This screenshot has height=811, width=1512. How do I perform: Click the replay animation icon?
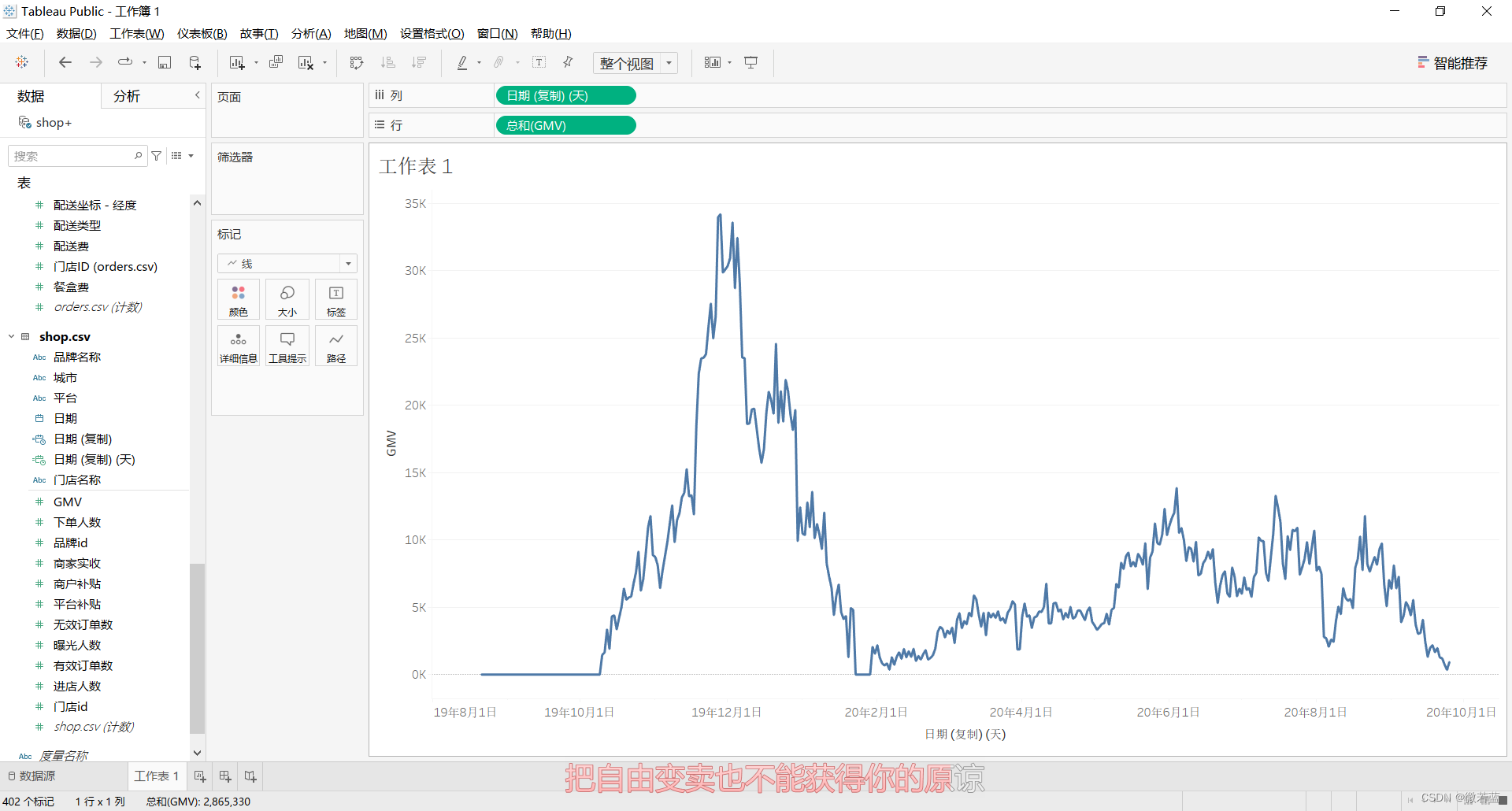click(124, 62)
